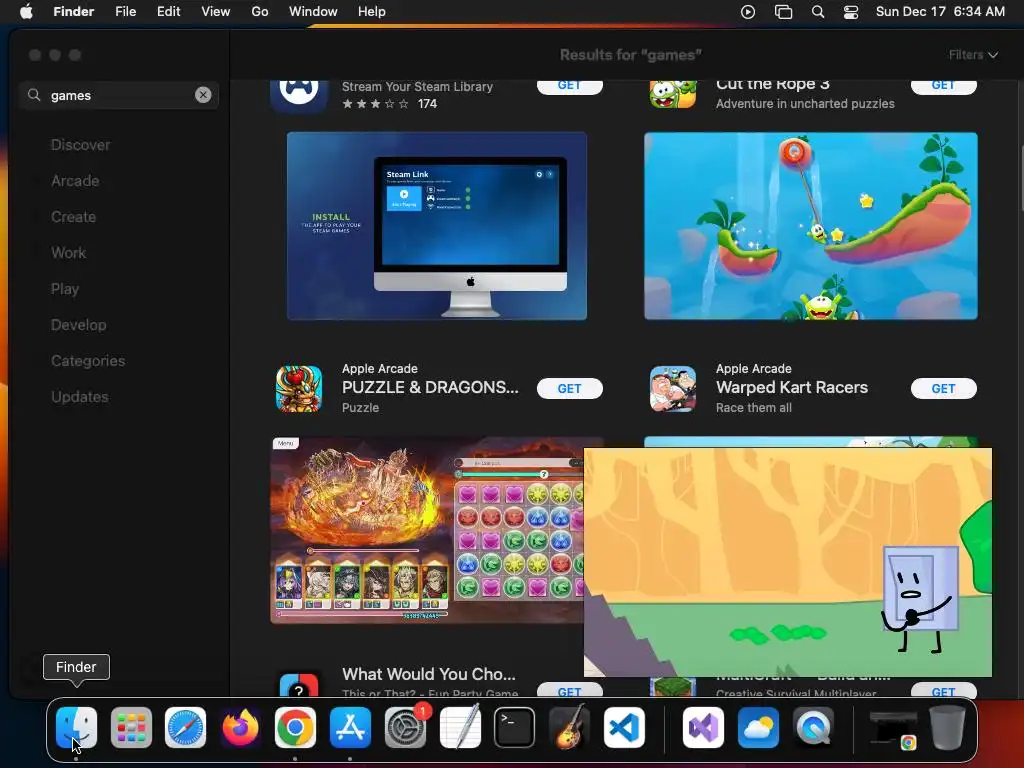Open the Trash in the Dock

point(947,727)
